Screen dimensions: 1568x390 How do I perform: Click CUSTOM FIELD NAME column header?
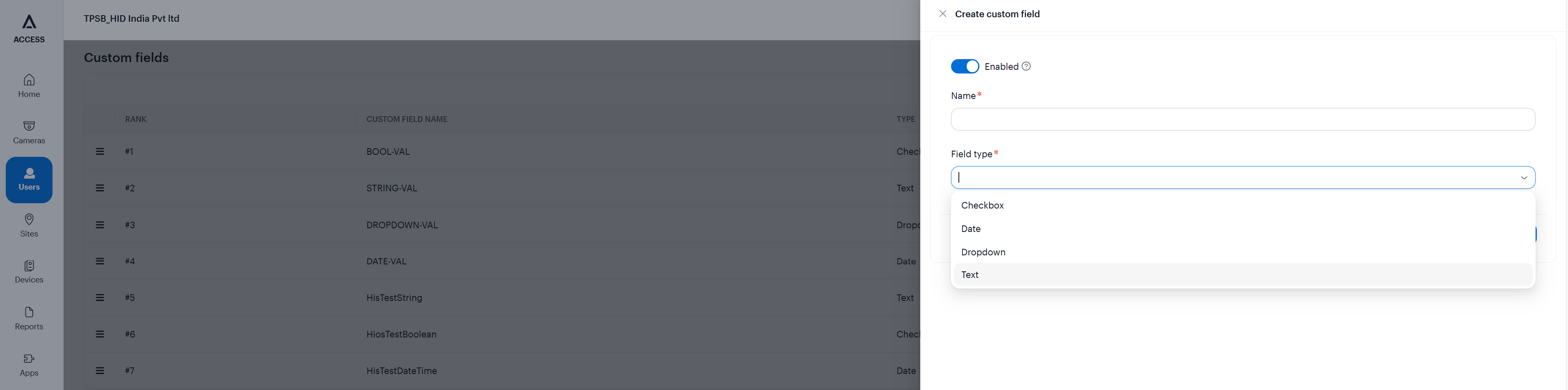click(407, 119)
